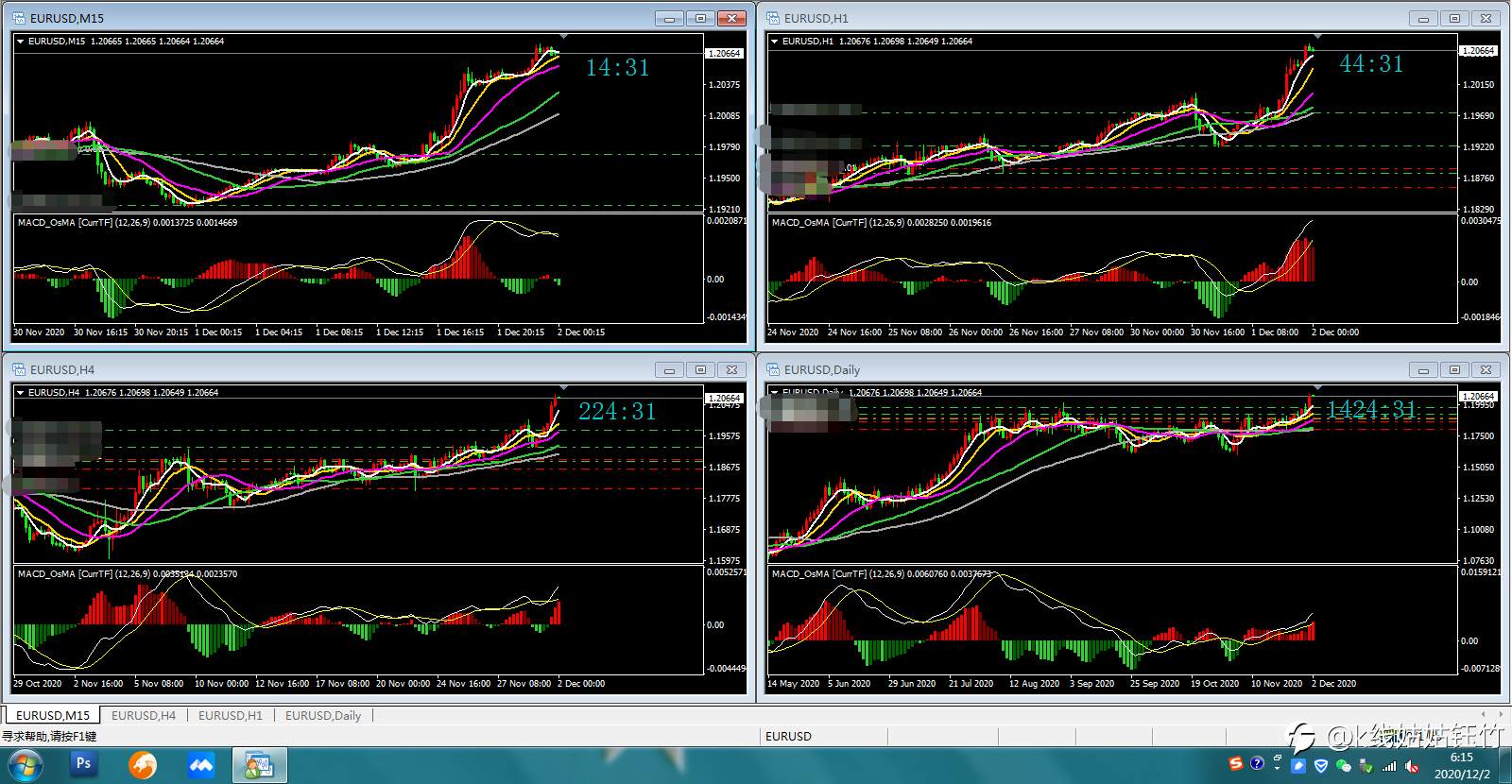Maximize the EURUSD,Daily chart window
1512x784 pixels.
point(1454,369)
